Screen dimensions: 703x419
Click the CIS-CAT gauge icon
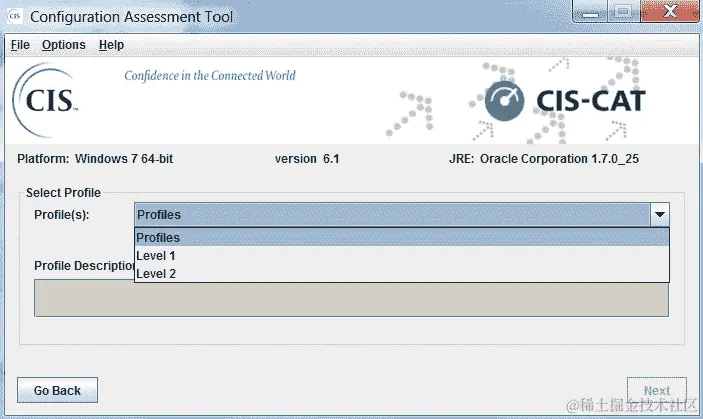504,101
